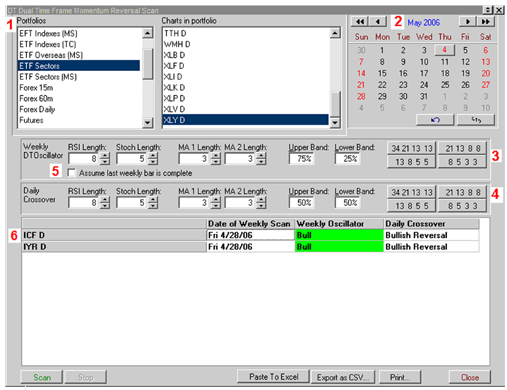Select XLB D chart
Screen dimensions: 507x390
point(246,55)
